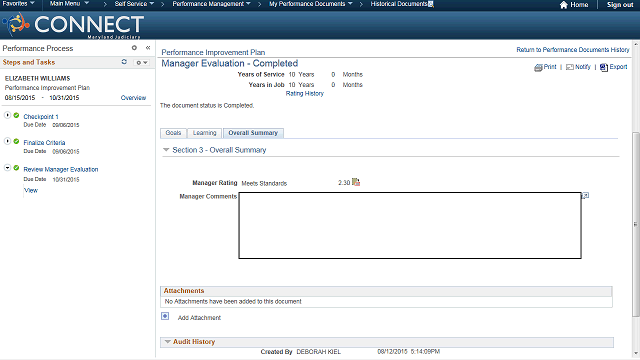Collapse Section 3 - Overall Summary

click(166, 150)
